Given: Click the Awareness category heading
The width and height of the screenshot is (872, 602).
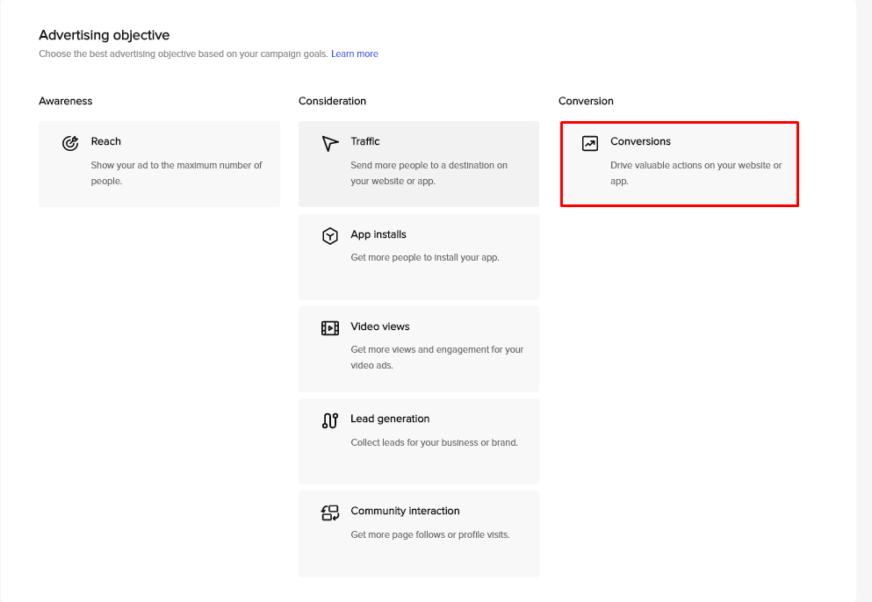Looking at the screenshot, I should [x=66, y=101].
